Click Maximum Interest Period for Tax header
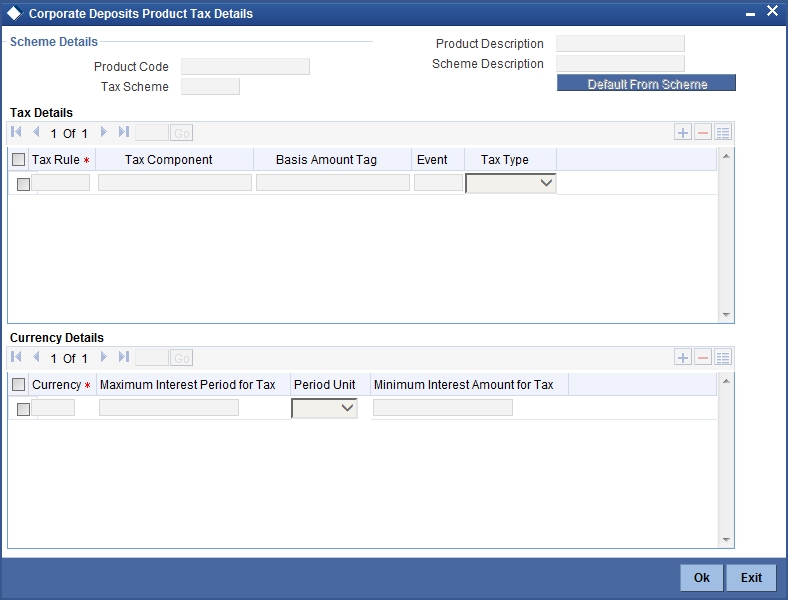The height and width of the screenshot is (600, 788). coord(193,385)
